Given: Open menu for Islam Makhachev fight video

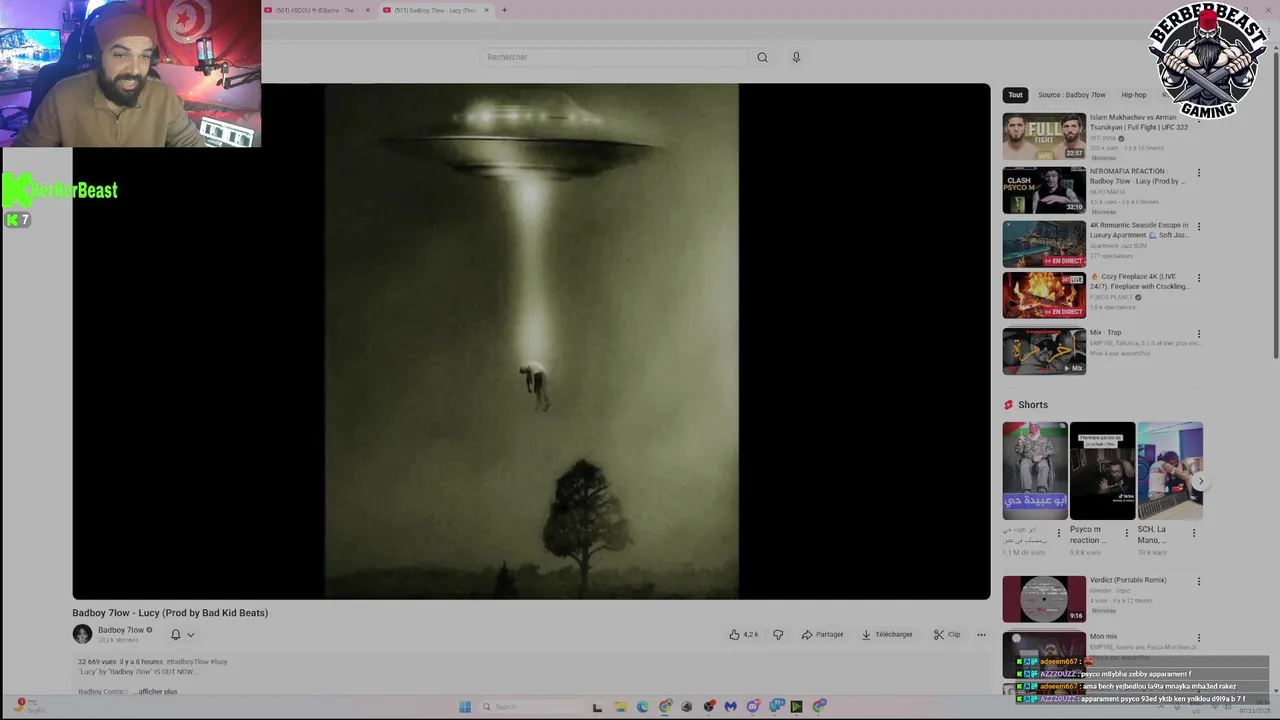Looking at the screenshot, I should tap(1199, 121).
